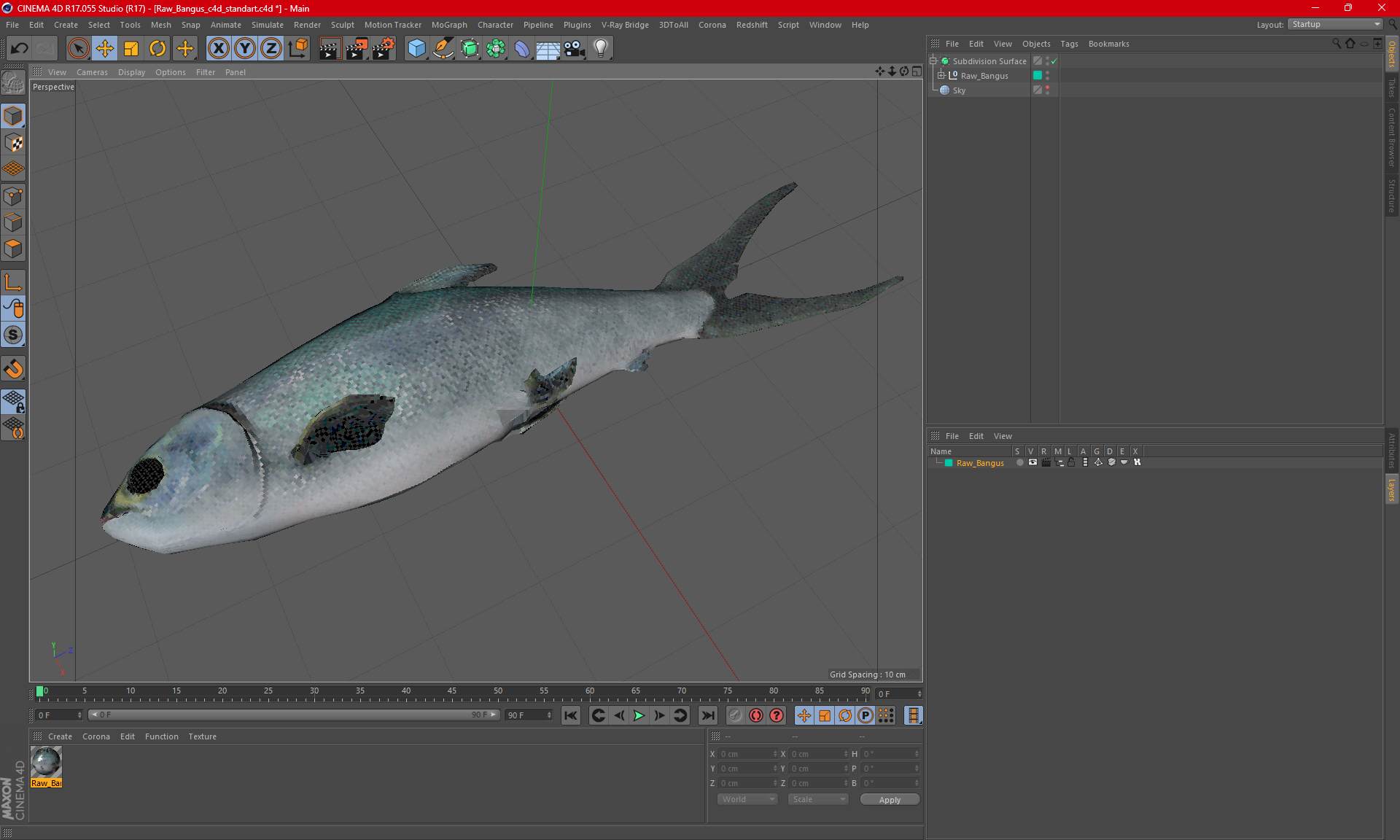
Task: Switch to Polygons mode
Action: [13, 249]
